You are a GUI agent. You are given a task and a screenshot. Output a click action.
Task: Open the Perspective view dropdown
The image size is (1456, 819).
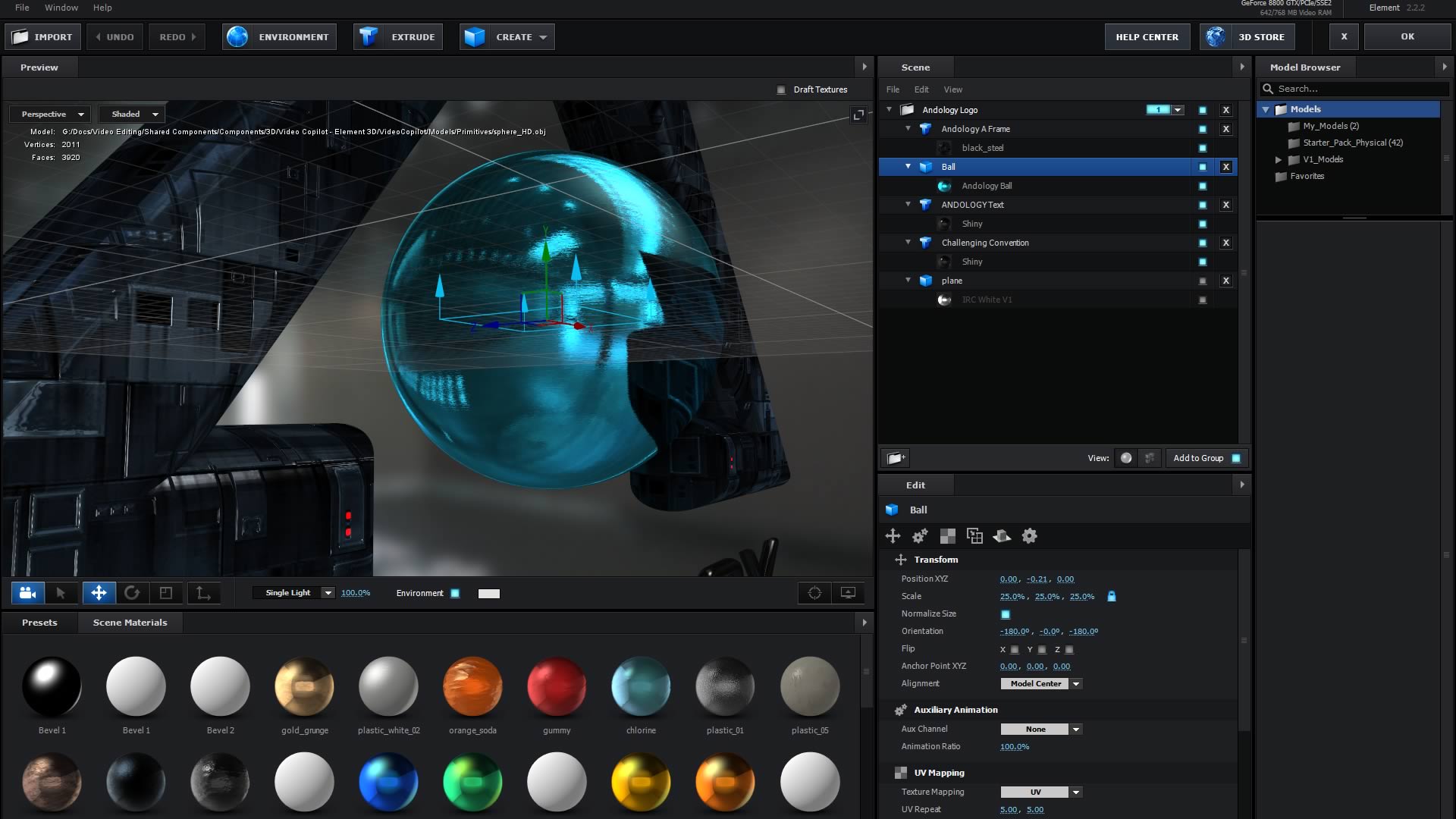click(x=52, y=115)
